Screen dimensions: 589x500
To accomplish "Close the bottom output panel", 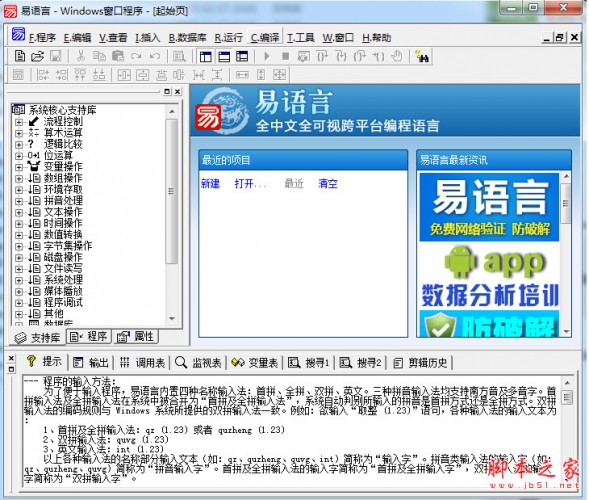I will (x=11, y=358).
